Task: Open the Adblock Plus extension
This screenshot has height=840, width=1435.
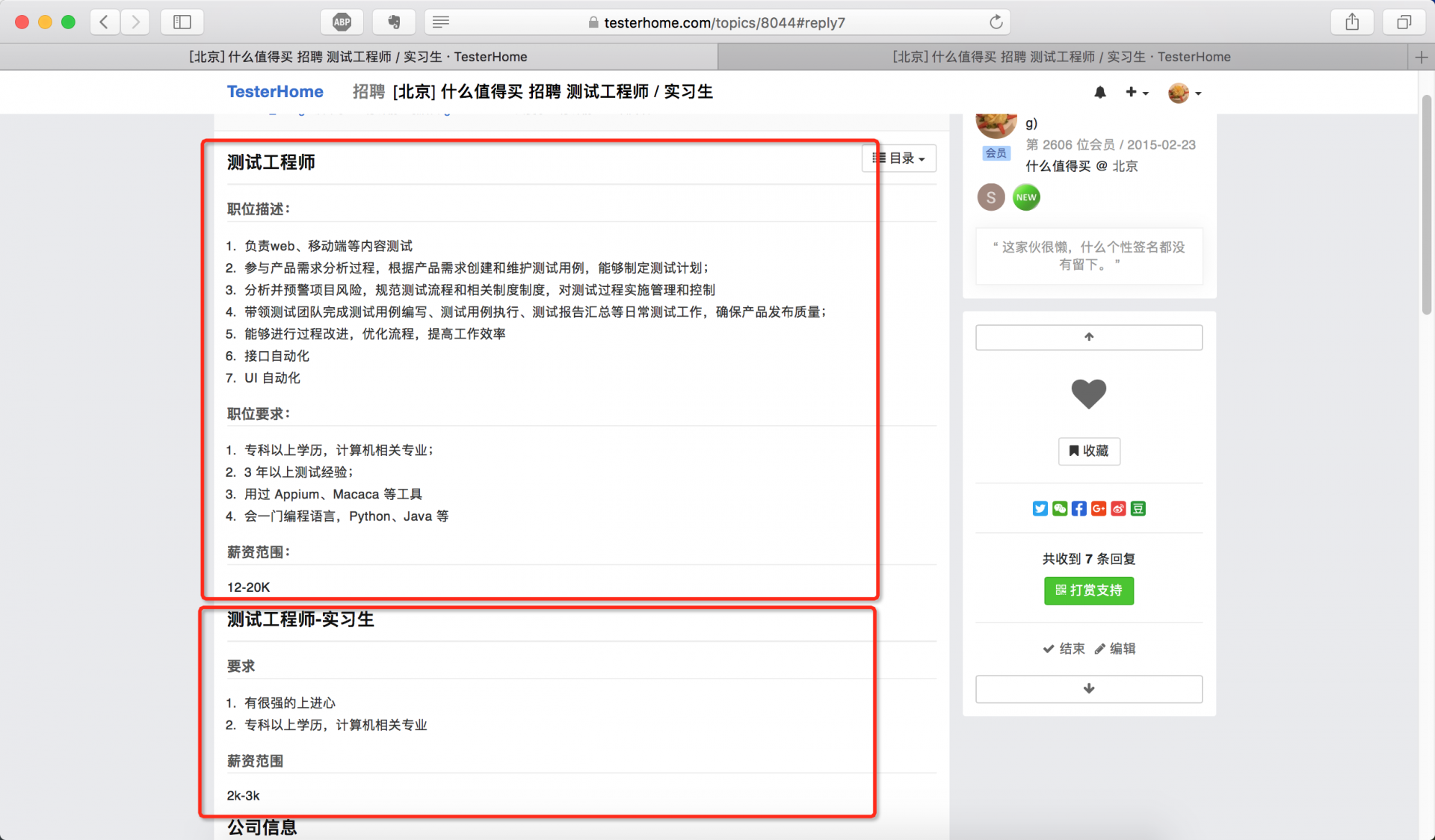Action: pos(342,22)
